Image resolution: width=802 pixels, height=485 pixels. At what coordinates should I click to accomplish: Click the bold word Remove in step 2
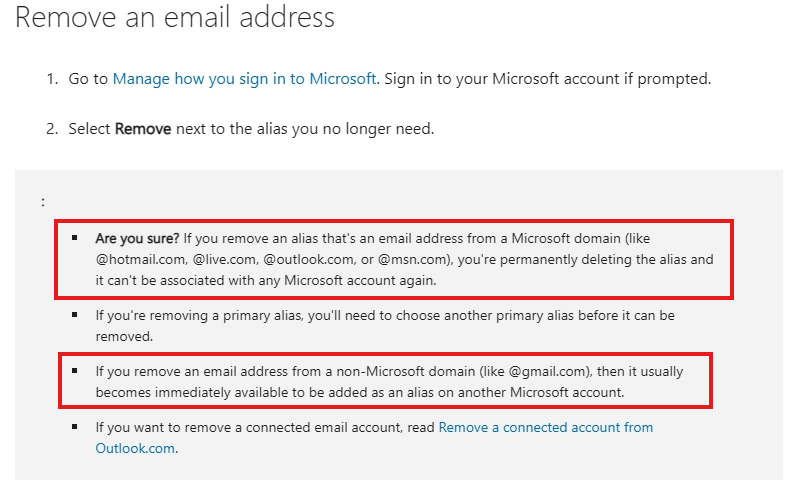(143, 128)
